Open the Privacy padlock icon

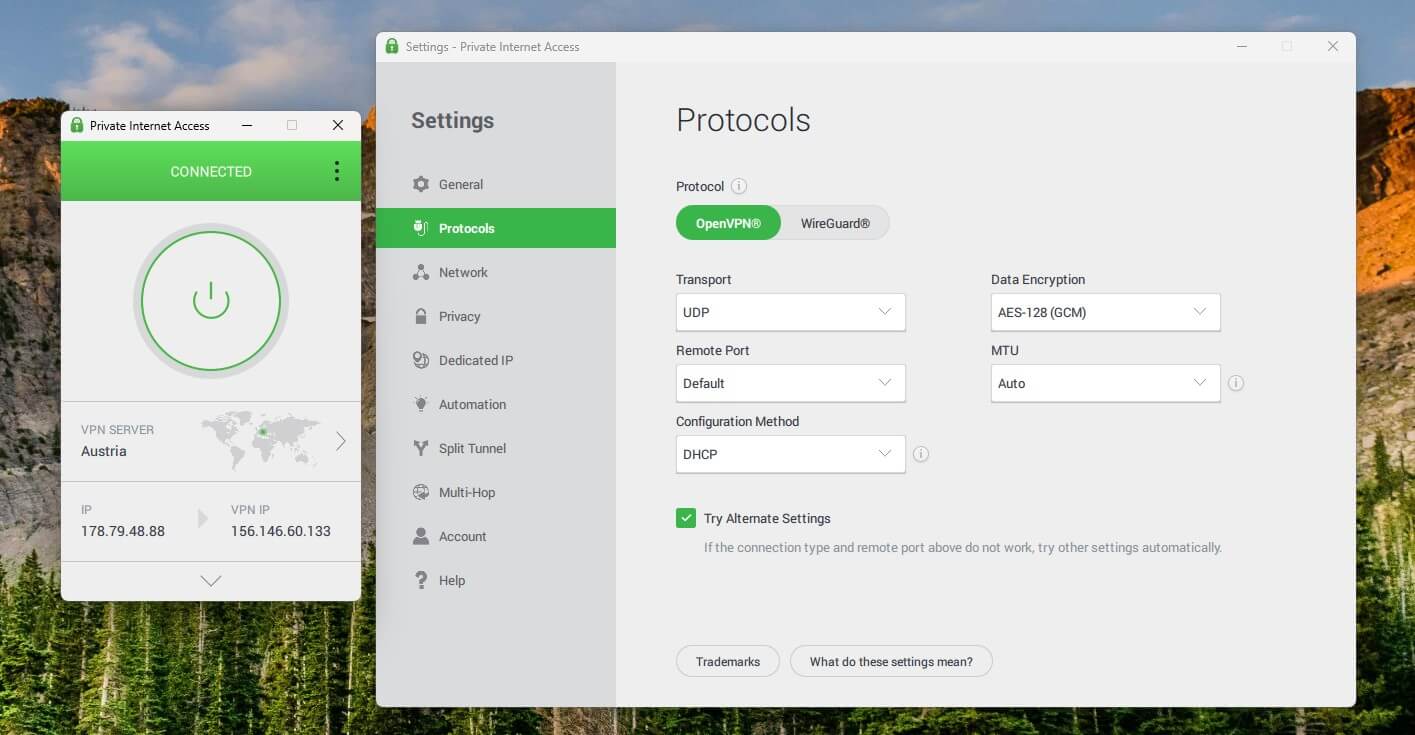pos(422,316)
